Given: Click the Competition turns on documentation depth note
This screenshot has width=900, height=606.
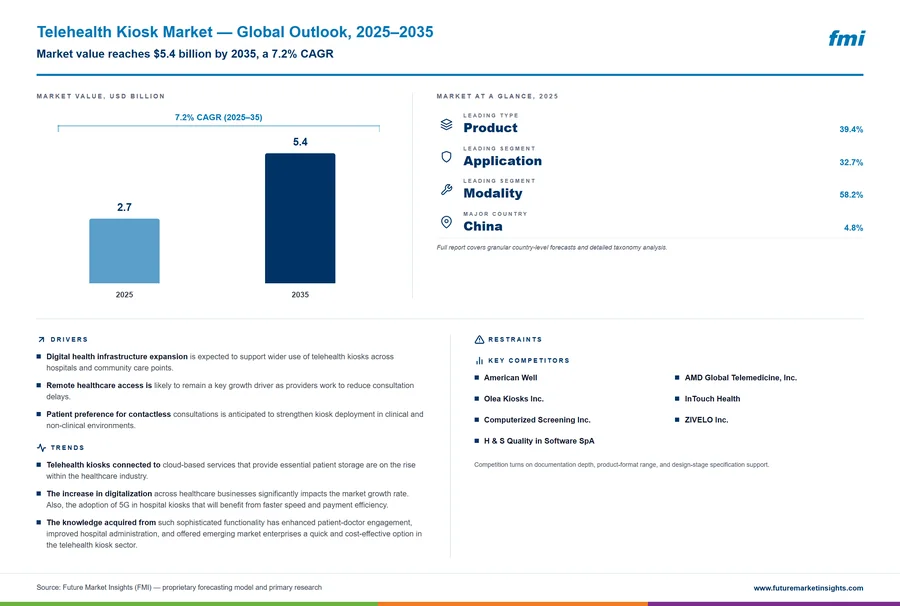Looking at the screenshot, I should point(622,465).
